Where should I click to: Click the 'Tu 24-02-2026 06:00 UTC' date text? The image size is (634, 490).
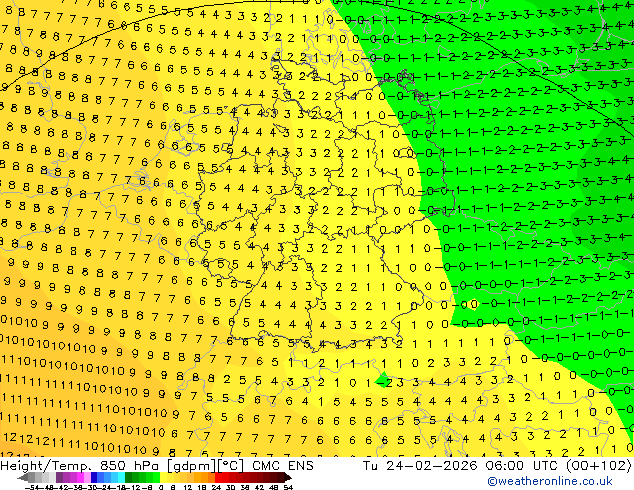[x=460, y=466]
